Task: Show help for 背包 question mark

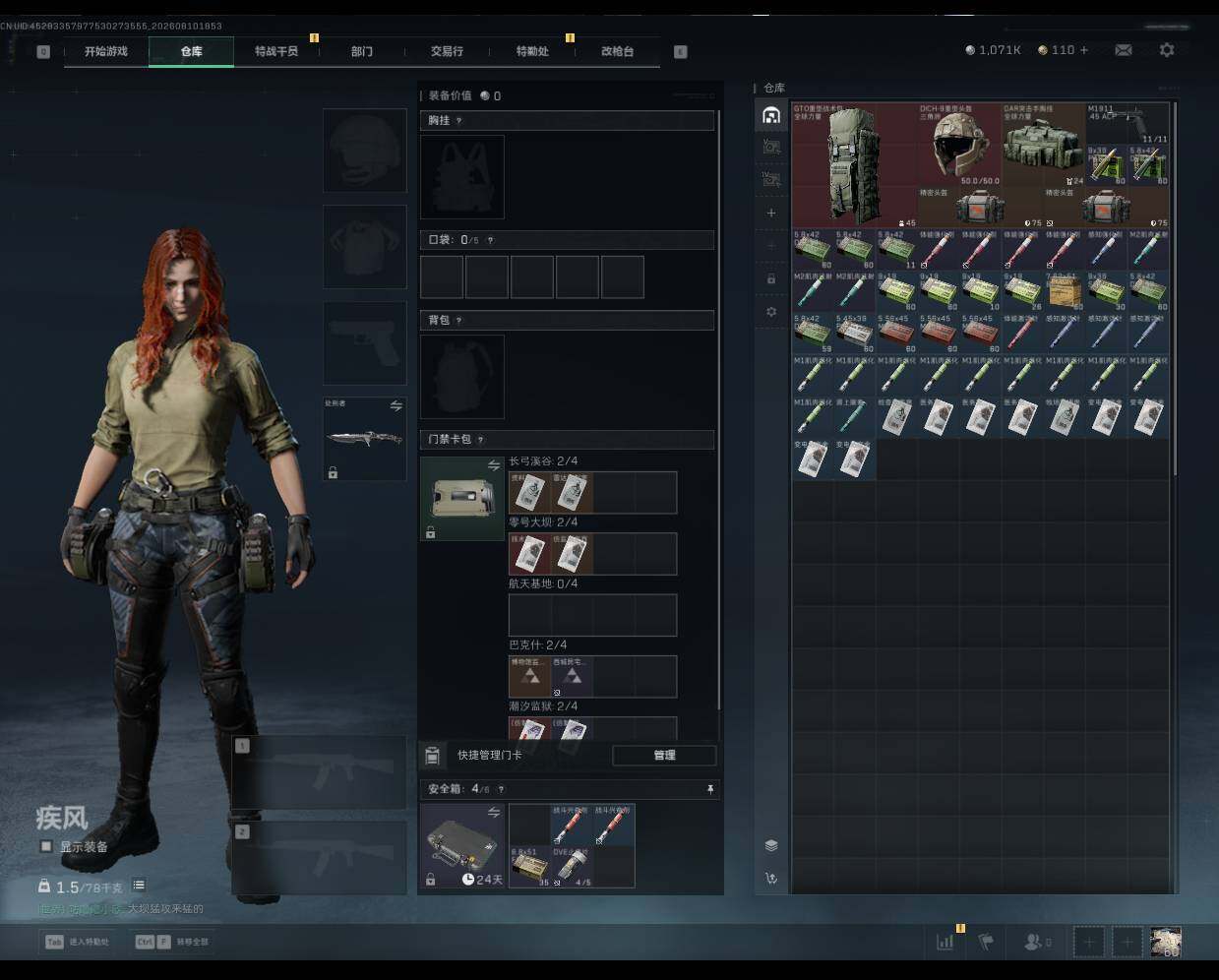Action: click(458, 320)
